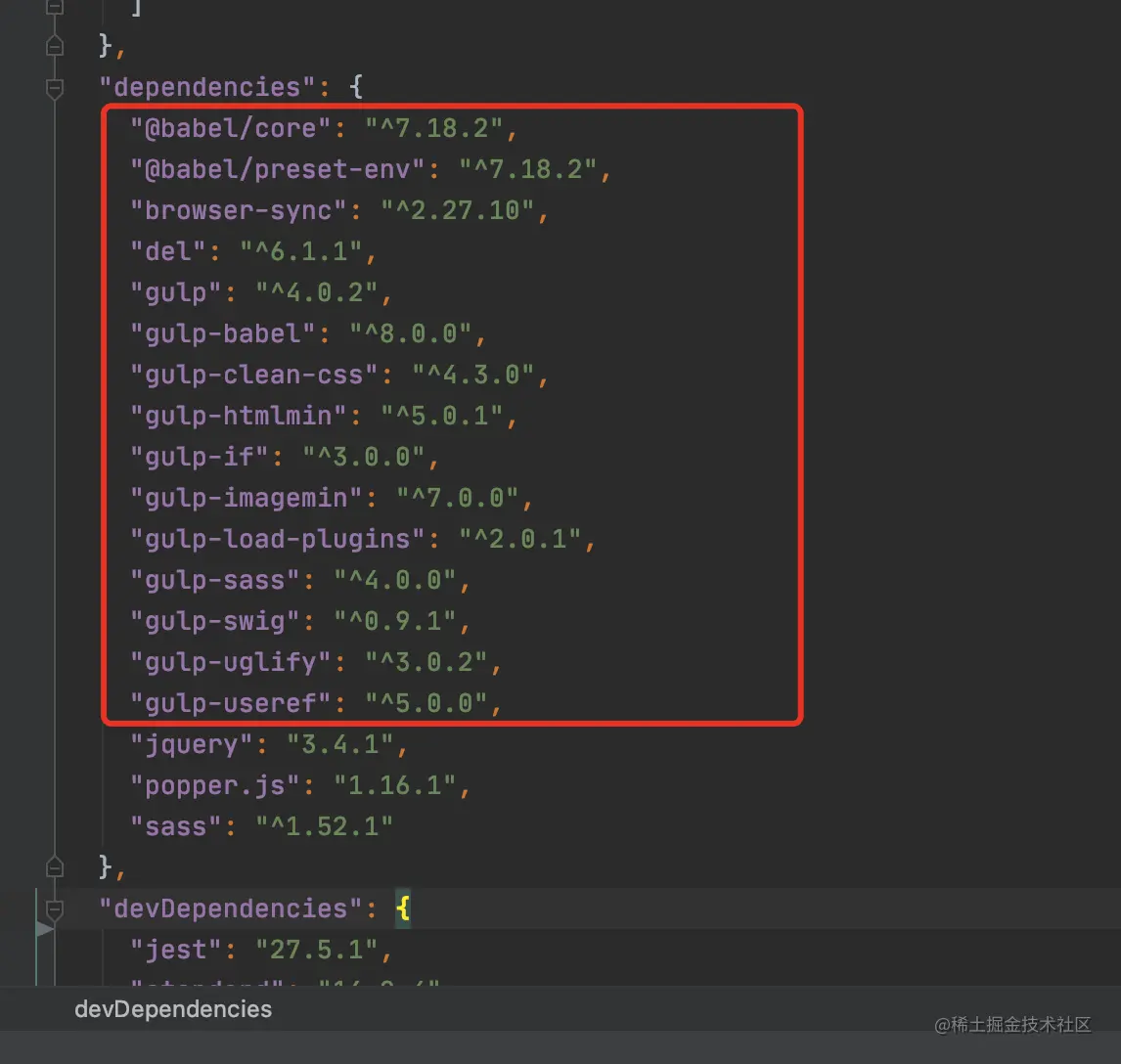Click the "dependencies" key
This screenshot has width=1121, height=1064.
point(206,87)
